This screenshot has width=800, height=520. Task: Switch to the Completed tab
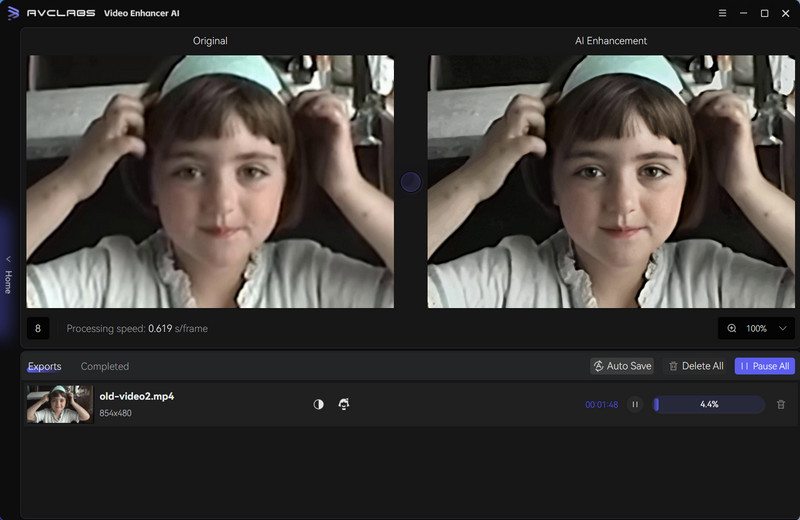[105, 366]
